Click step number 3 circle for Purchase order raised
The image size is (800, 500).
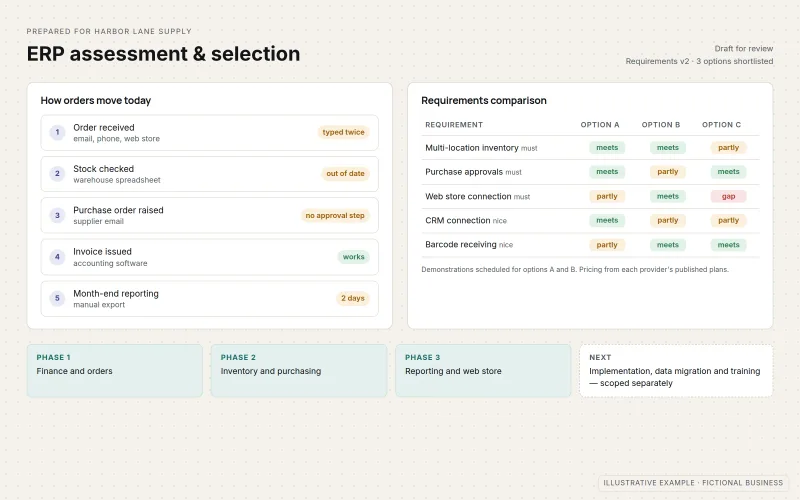57,215
